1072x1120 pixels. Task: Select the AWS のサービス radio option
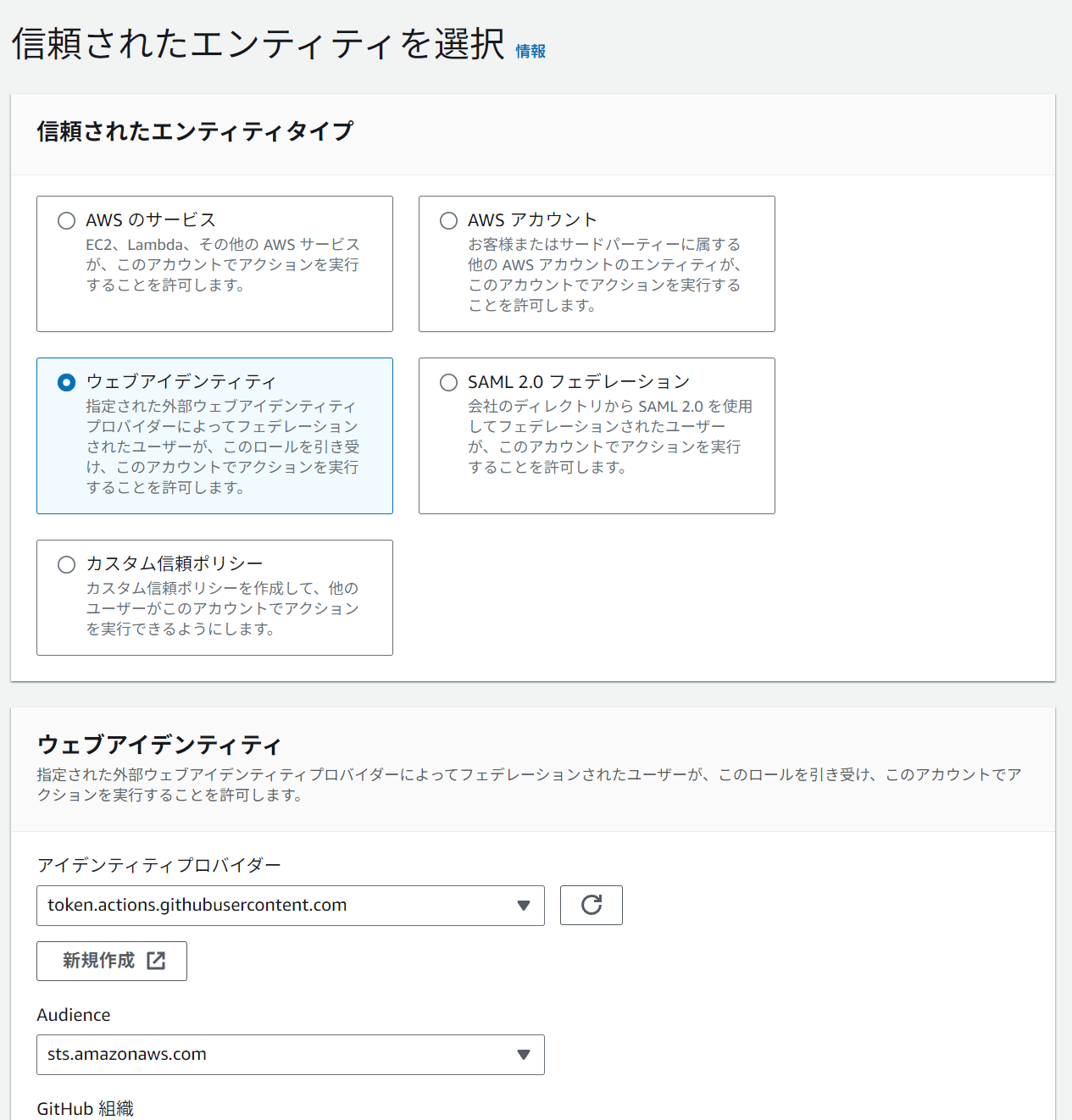pos(66,221)
